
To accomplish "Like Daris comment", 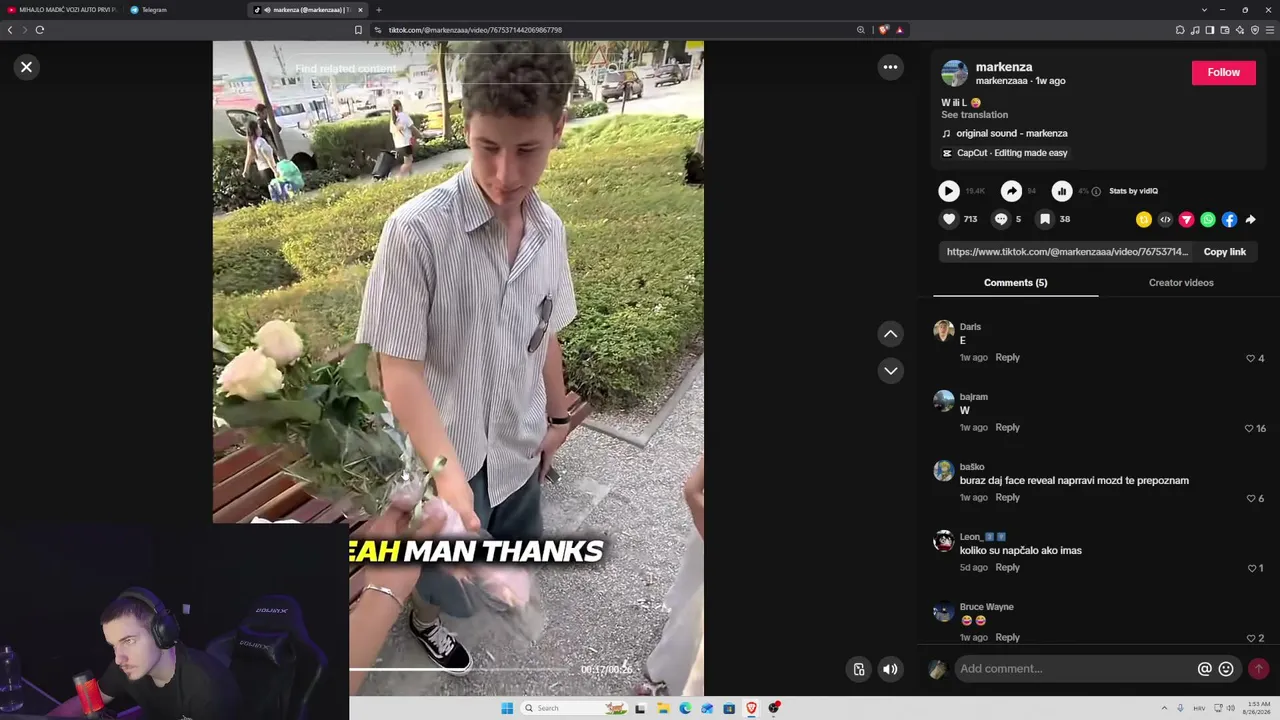I will tap(1250, 358).
